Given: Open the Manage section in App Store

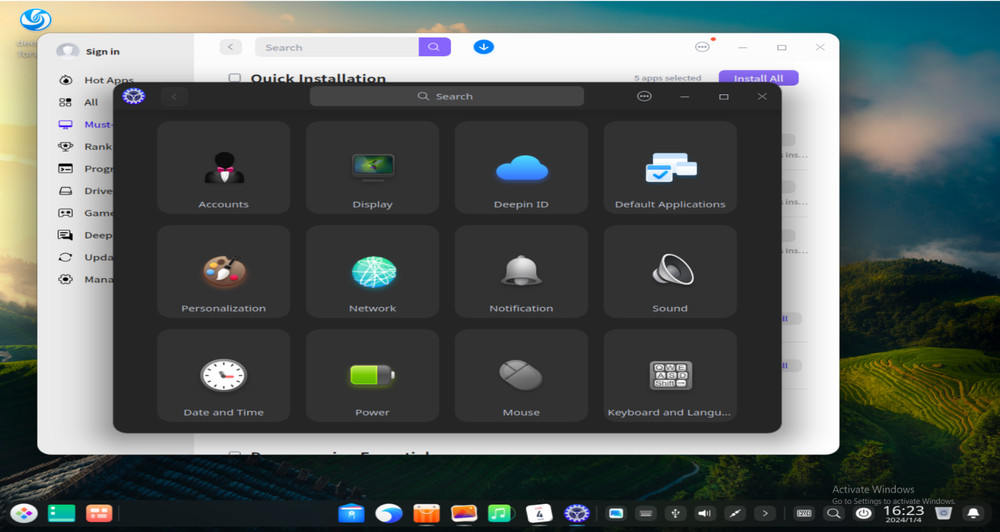Looking at the screenshot, I should point(85,279).
